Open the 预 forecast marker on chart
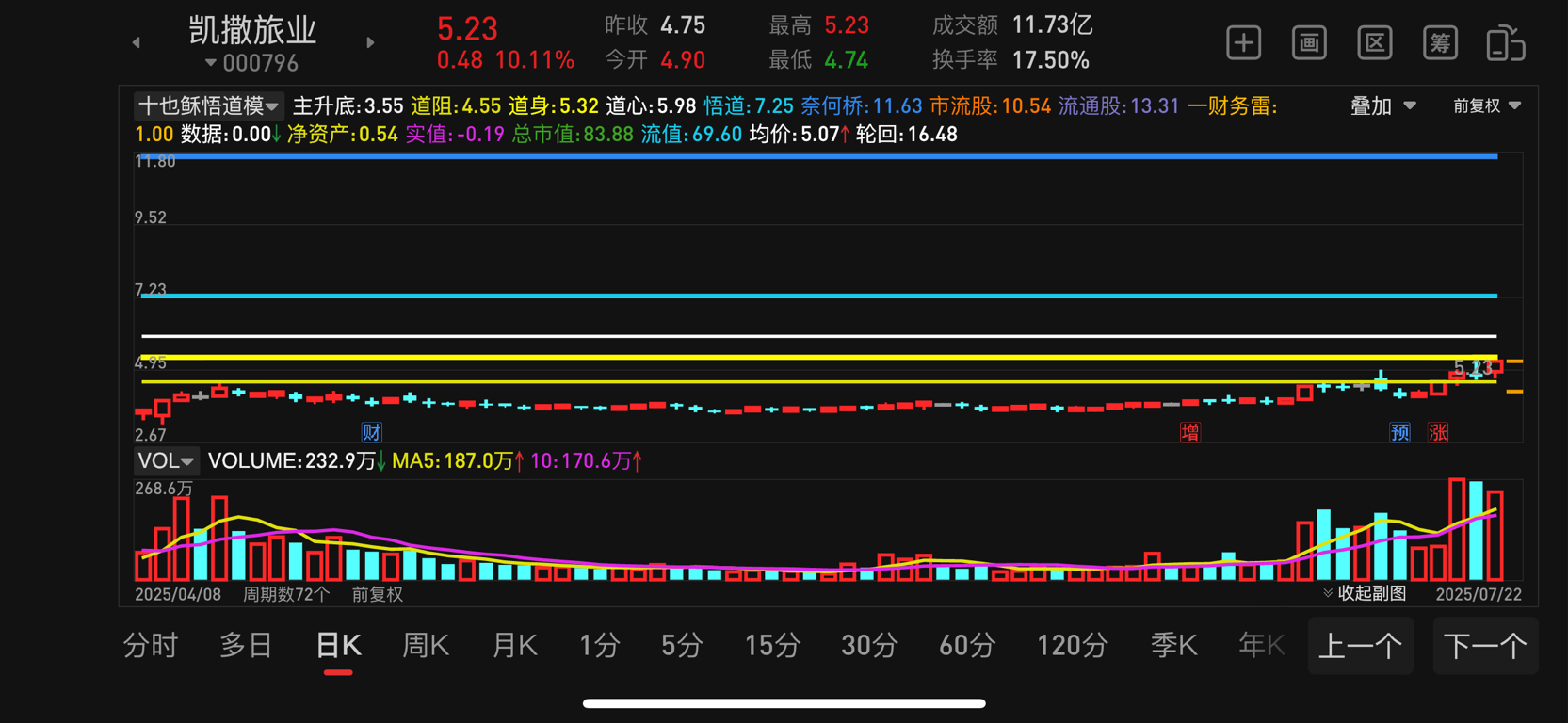This screenshot has width=1568, height=724. (1400, 432)
